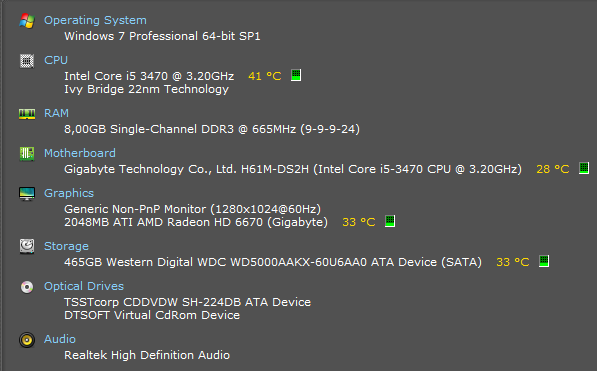Open the Audio section heading
Screen dimensions: 597x371
tap(60, 339)
